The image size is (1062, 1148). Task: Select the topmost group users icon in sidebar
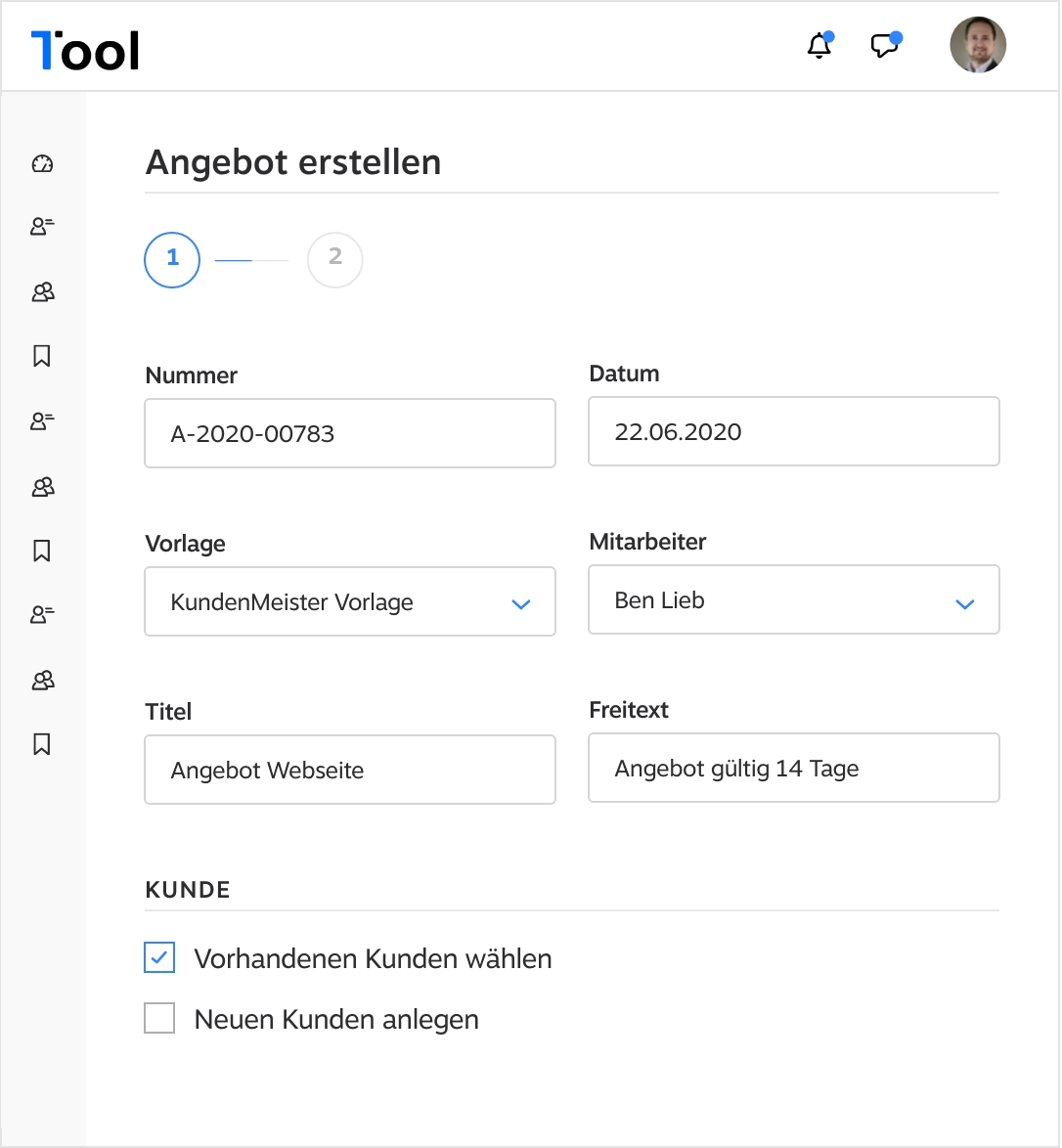click(x=42, y=291)
